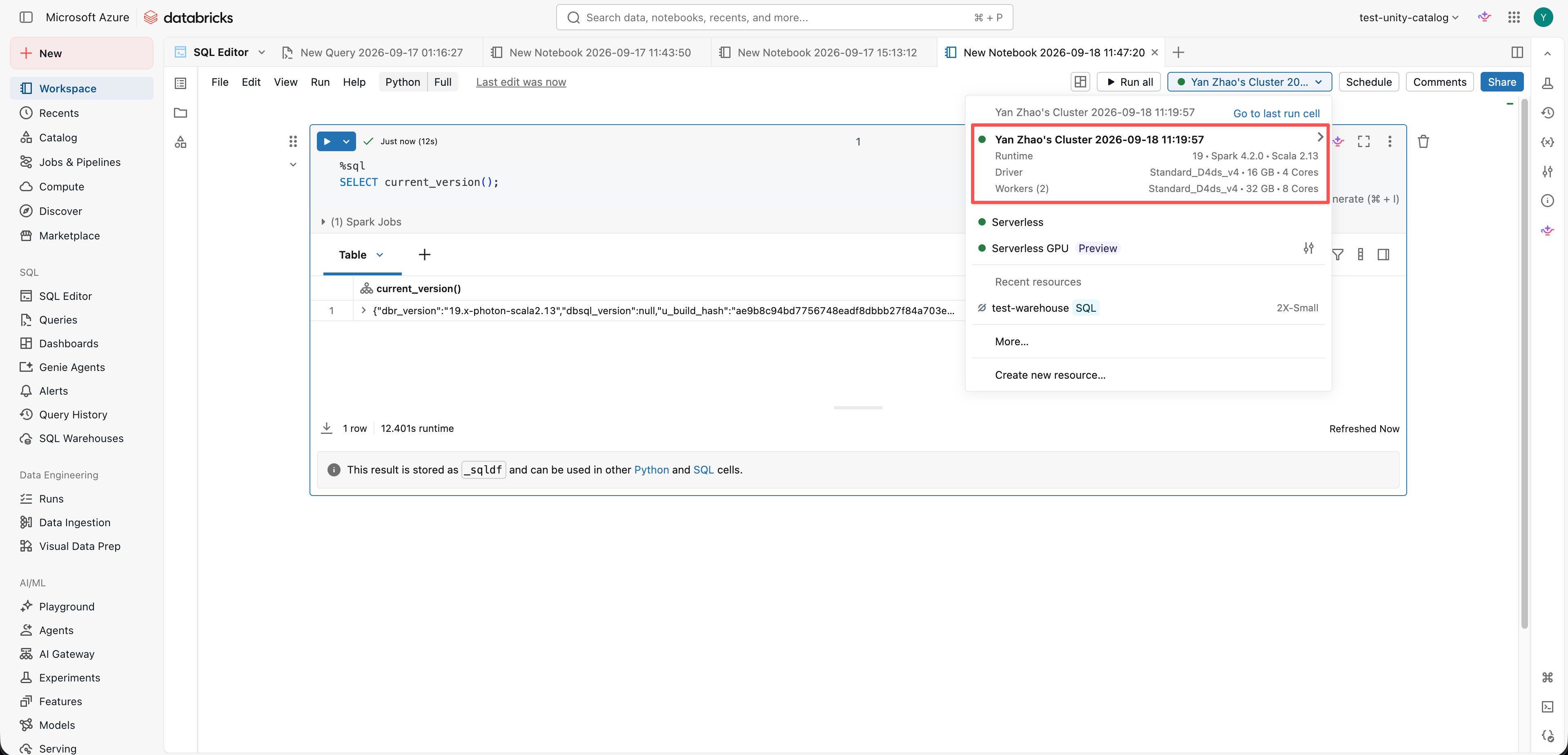Open the result filter funnel icon
This screenshot has height=755, width=1568.
tap(1338, 255)
